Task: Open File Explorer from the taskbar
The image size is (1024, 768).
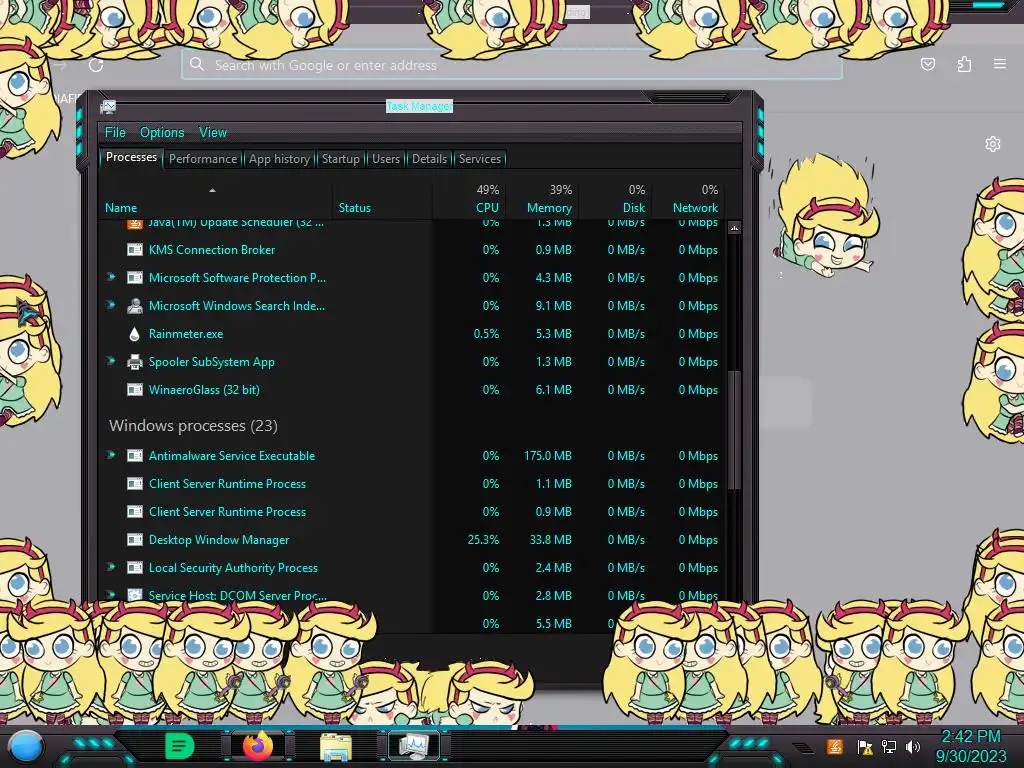Action: point(336,746)
